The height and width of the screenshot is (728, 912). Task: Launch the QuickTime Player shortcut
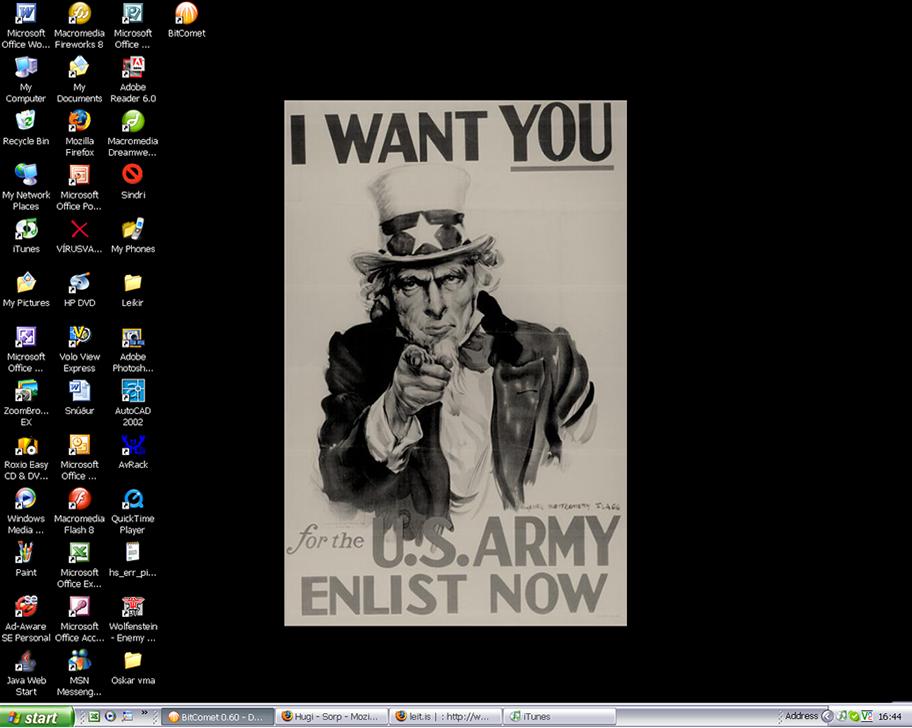pos(133,512)
